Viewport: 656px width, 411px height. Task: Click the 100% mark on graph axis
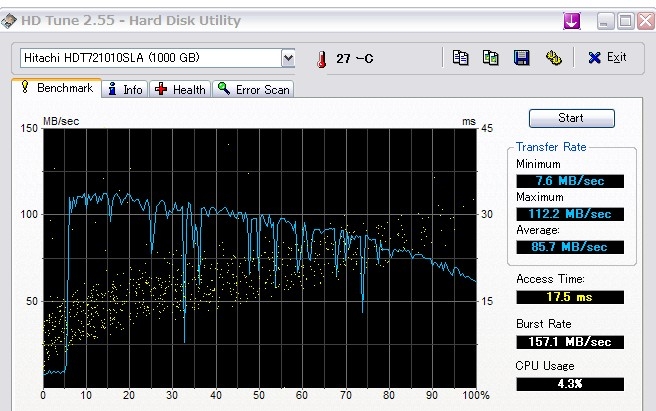click(476, 395)
